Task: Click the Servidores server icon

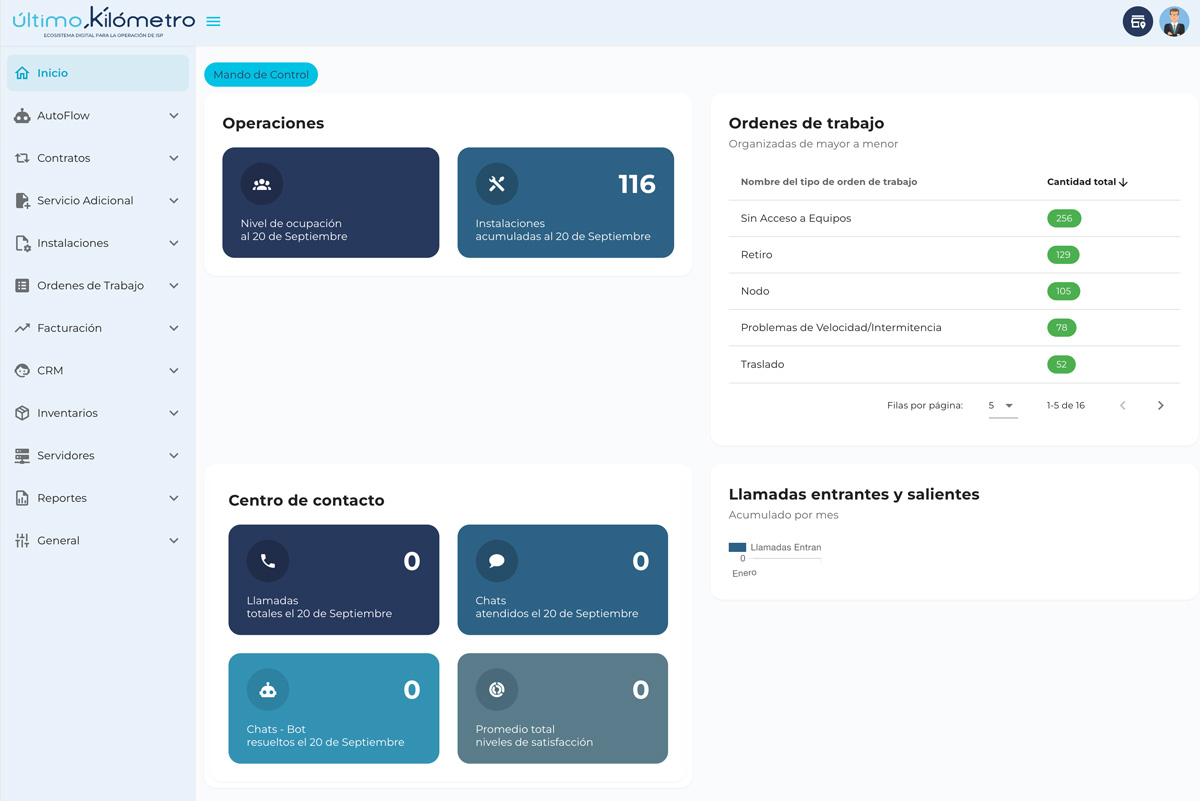Action: click(22, 456)
